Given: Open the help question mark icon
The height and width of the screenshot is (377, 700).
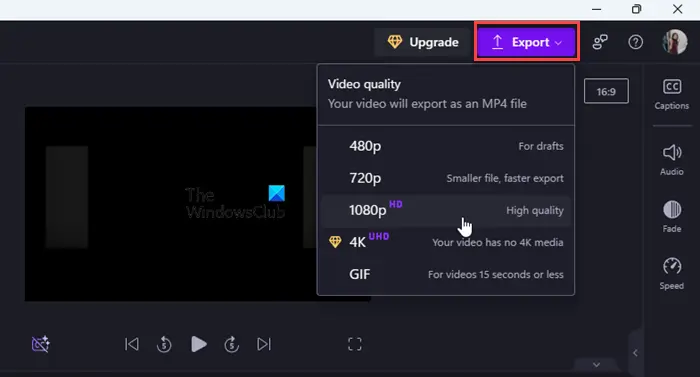Looking at the screenshot, I should tap(635, 42).
